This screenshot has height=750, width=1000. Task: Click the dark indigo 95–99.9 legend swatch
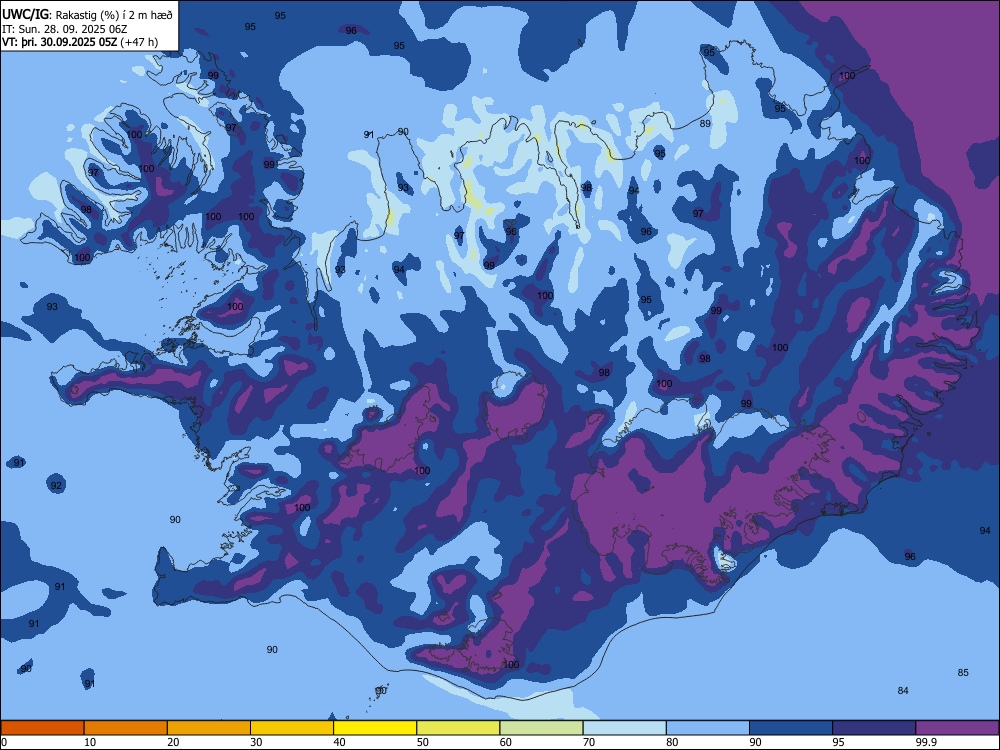point(874,728)
